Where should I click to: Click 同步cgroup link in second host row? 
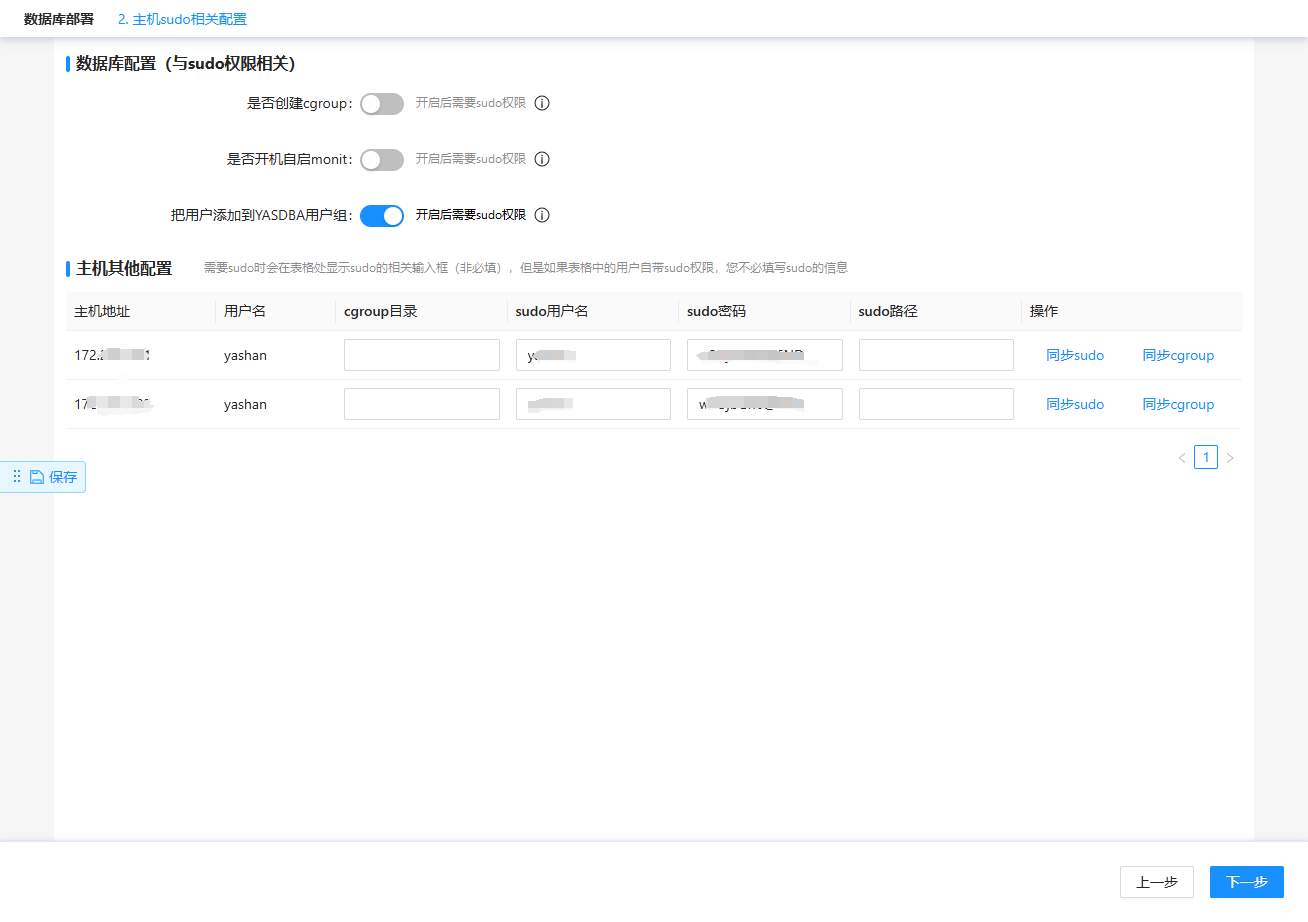1178,404
